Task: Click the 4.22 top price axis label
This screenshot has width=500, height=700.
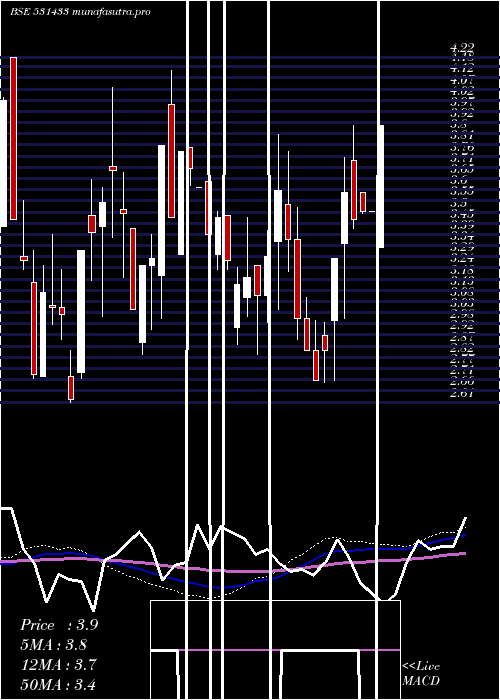Action: (x=462, y=46)
